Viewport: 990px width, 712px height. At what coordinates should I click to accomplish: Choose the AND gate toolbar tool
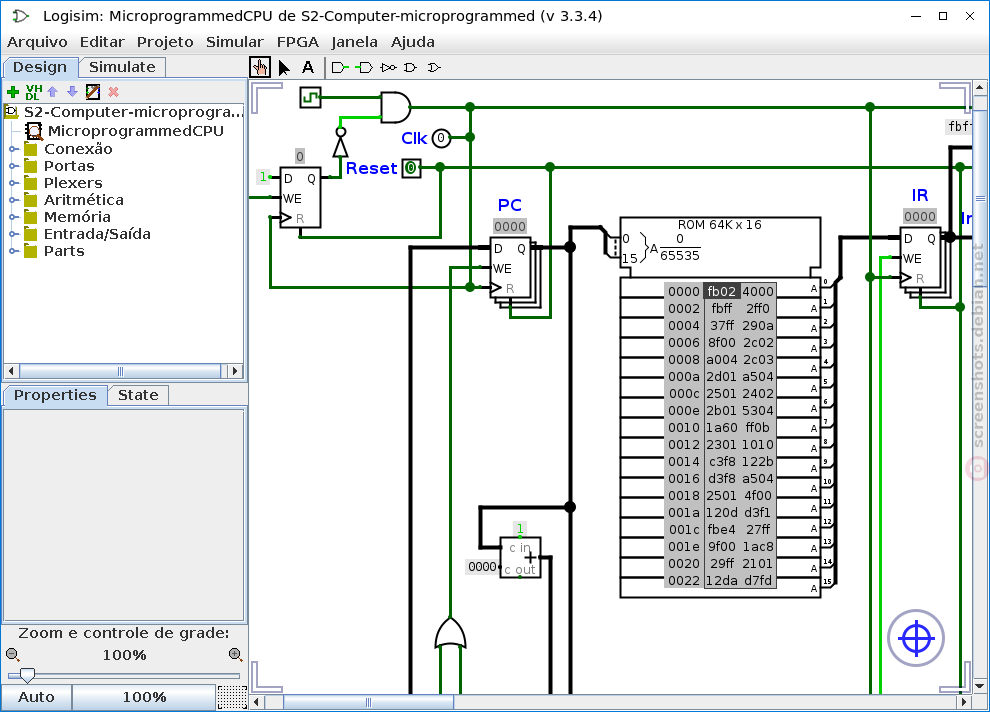tap(411, 68)
